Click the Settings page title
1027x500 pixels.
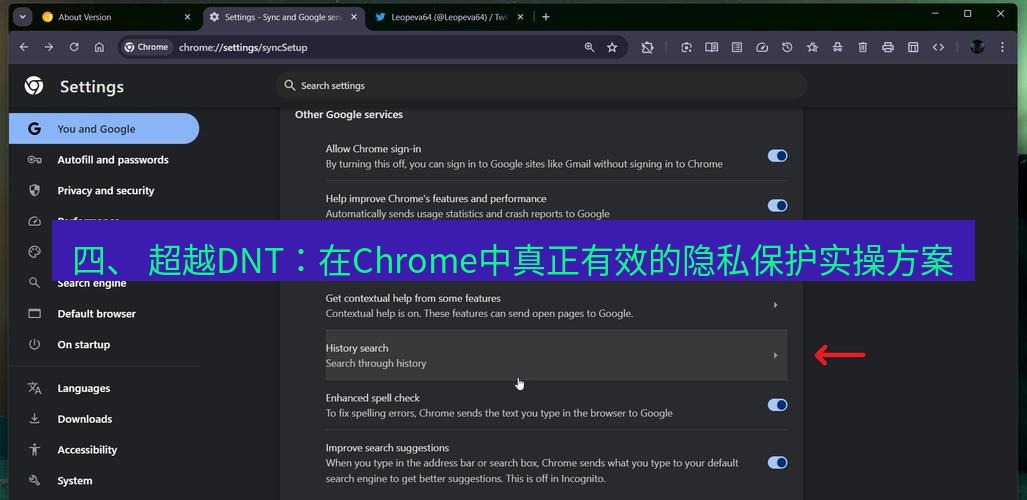point(92,87)
